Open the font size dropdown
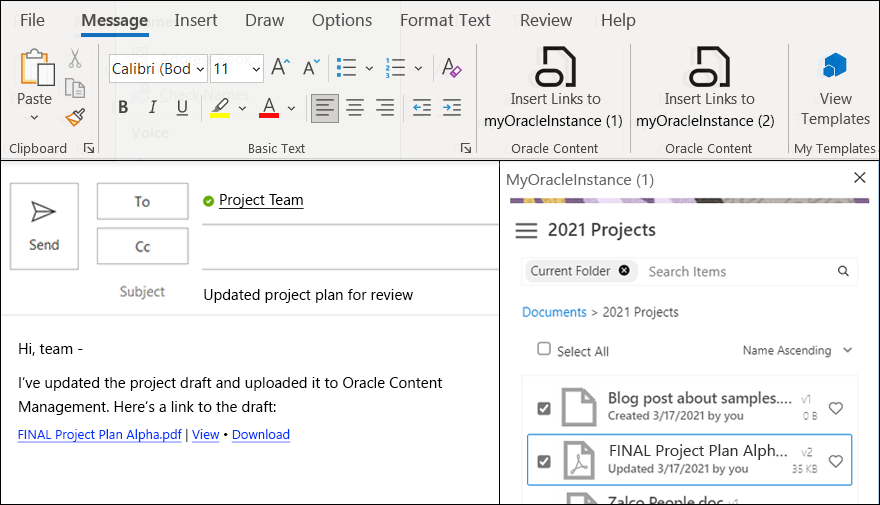Screen dimensions: 880x505 (256, 70)
